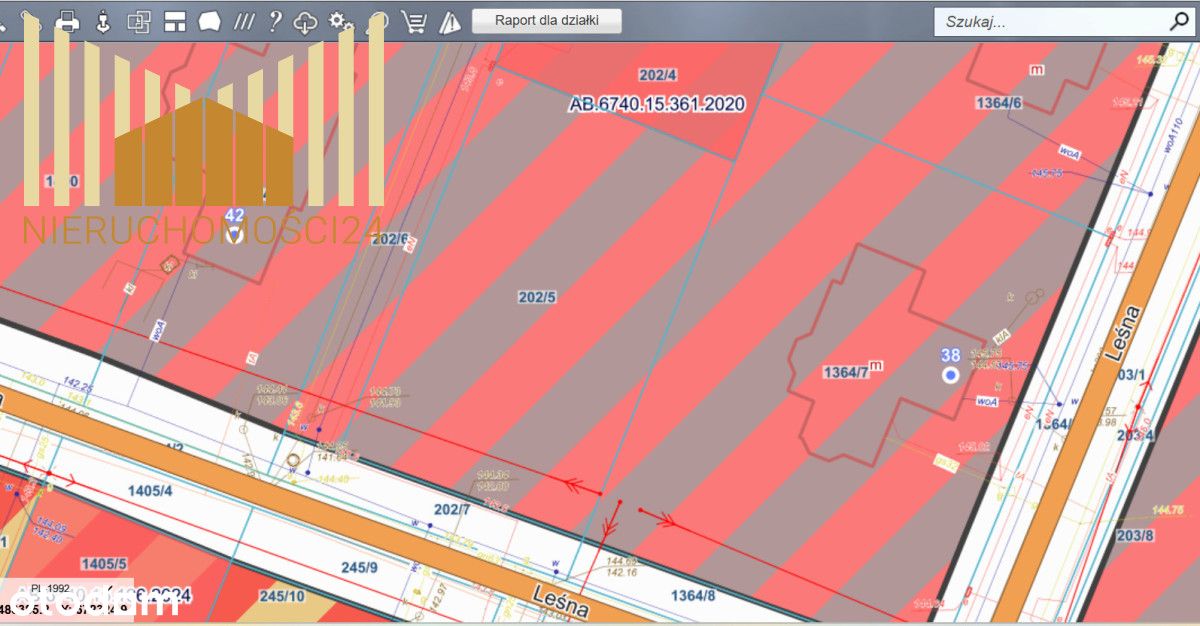This screenshot has height=626, width=1200.
Task: Select address point marker 38
Action: 950,374
